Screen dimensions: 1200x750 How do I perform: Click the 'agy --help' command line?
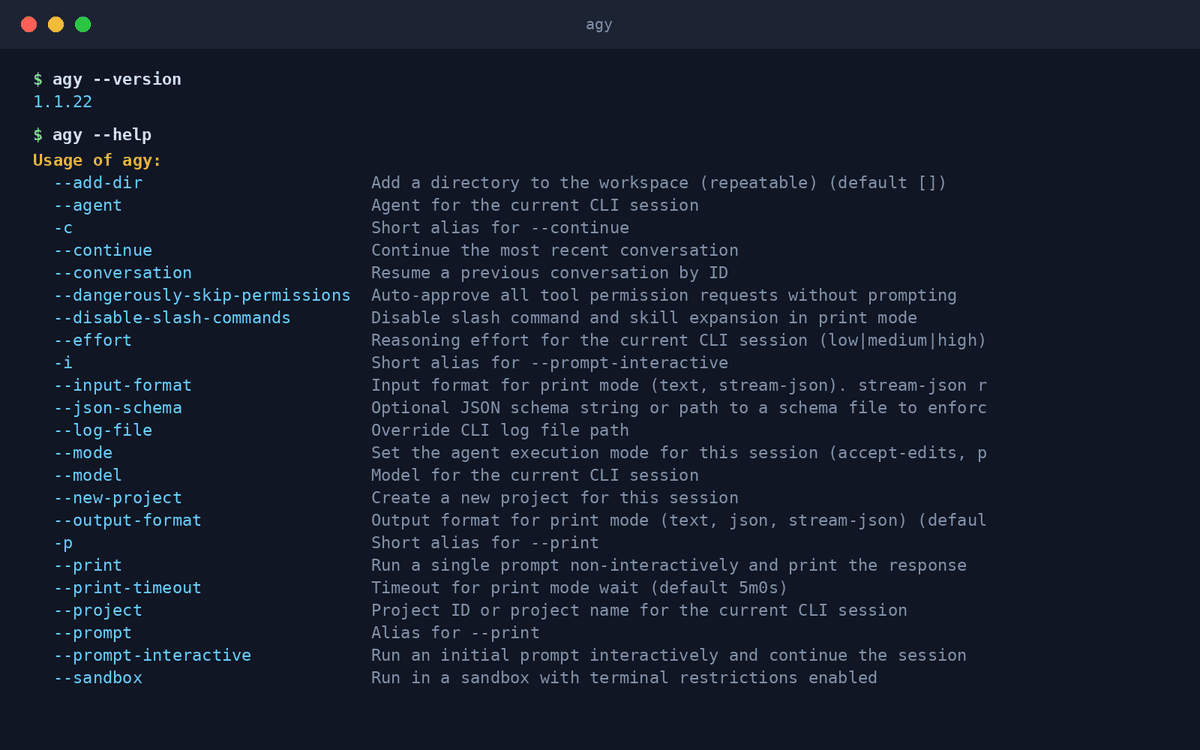[x=92, y=135]
